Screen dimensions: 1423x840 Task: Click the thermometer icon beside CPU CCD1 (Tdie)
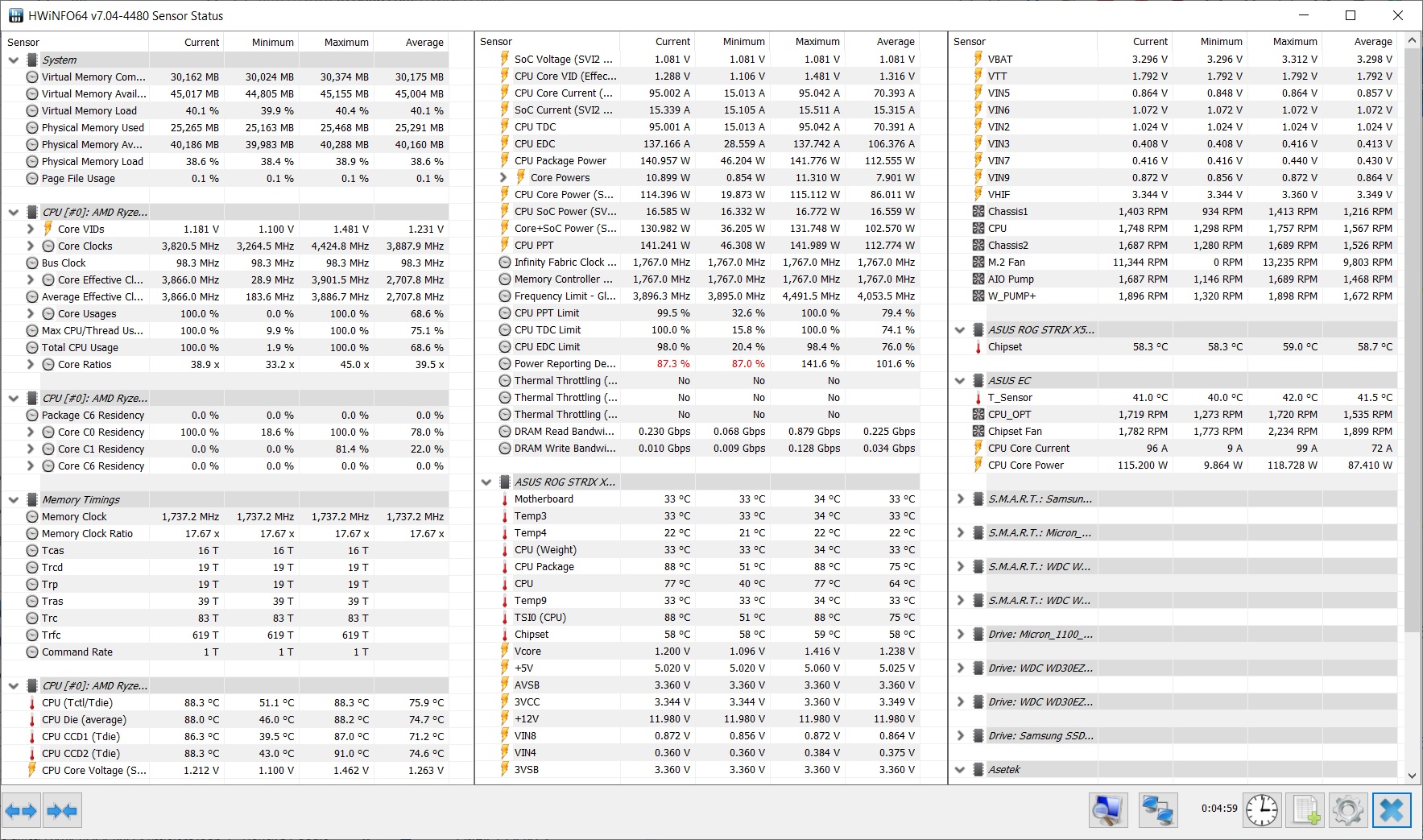pos(32,737)
